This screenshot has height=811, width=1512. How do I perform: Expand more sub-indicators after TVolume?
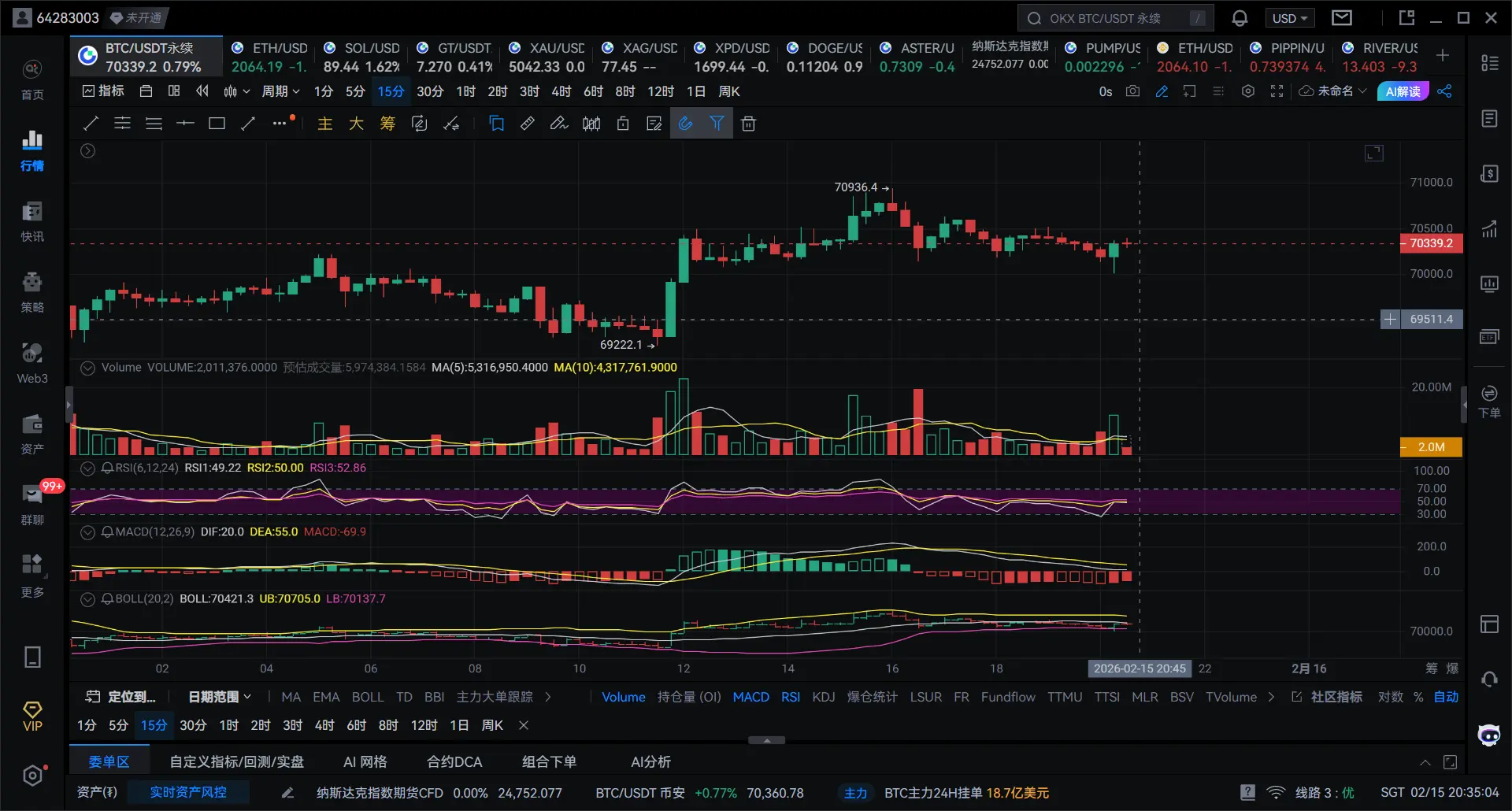pos(1271,697)
